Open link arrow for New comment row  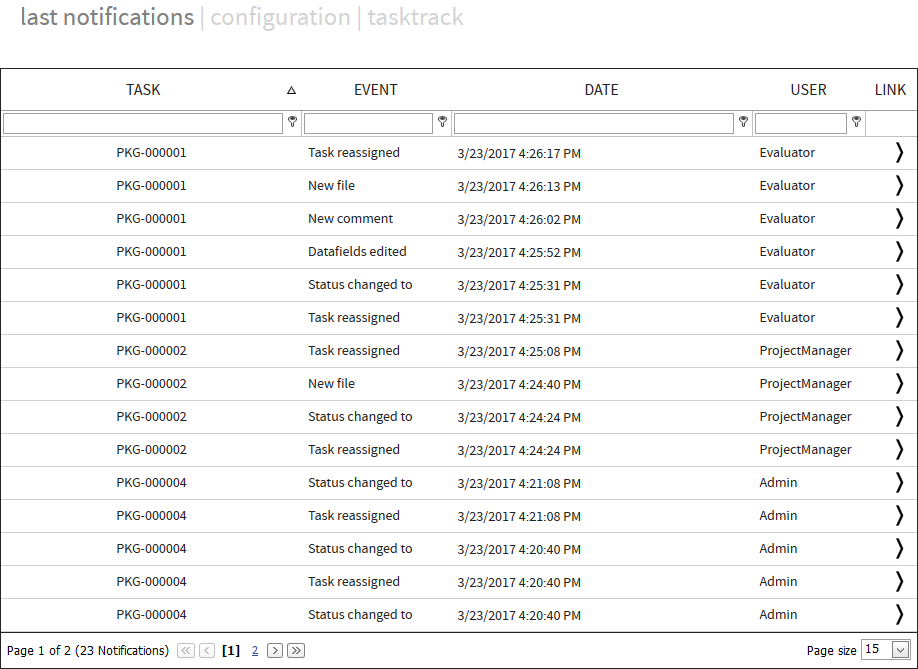click(x=898, y=219)
